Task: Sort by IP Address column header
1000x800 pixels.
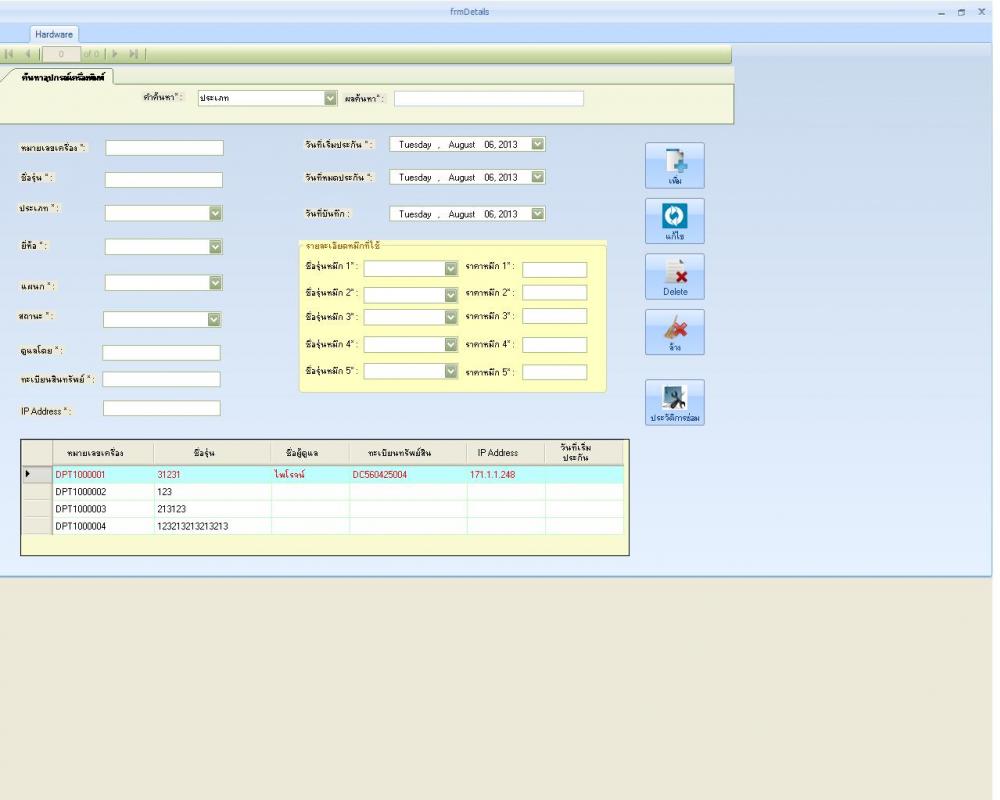Action: [x=506, y=453]
